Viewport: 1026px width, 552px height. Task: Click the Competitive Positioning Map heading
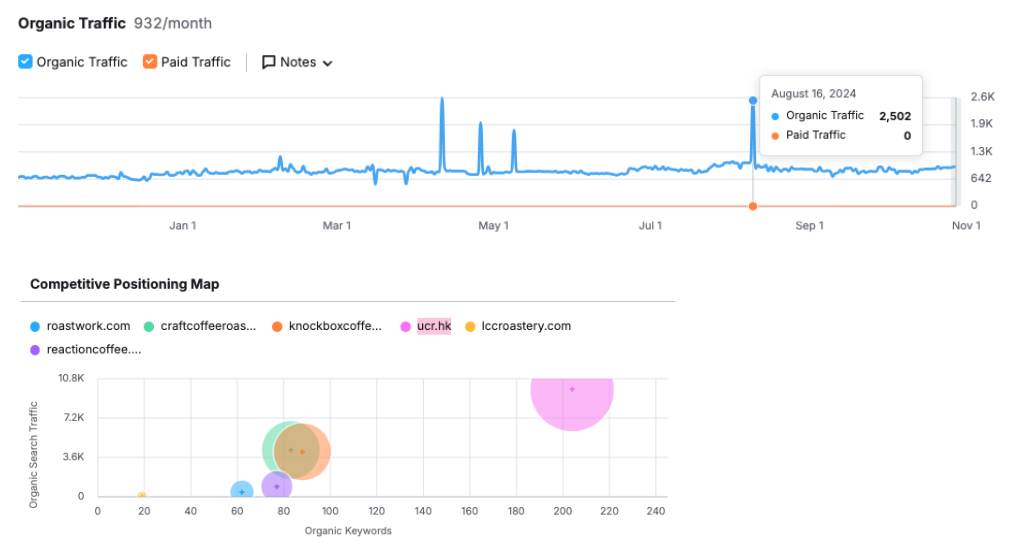[125, 284]
